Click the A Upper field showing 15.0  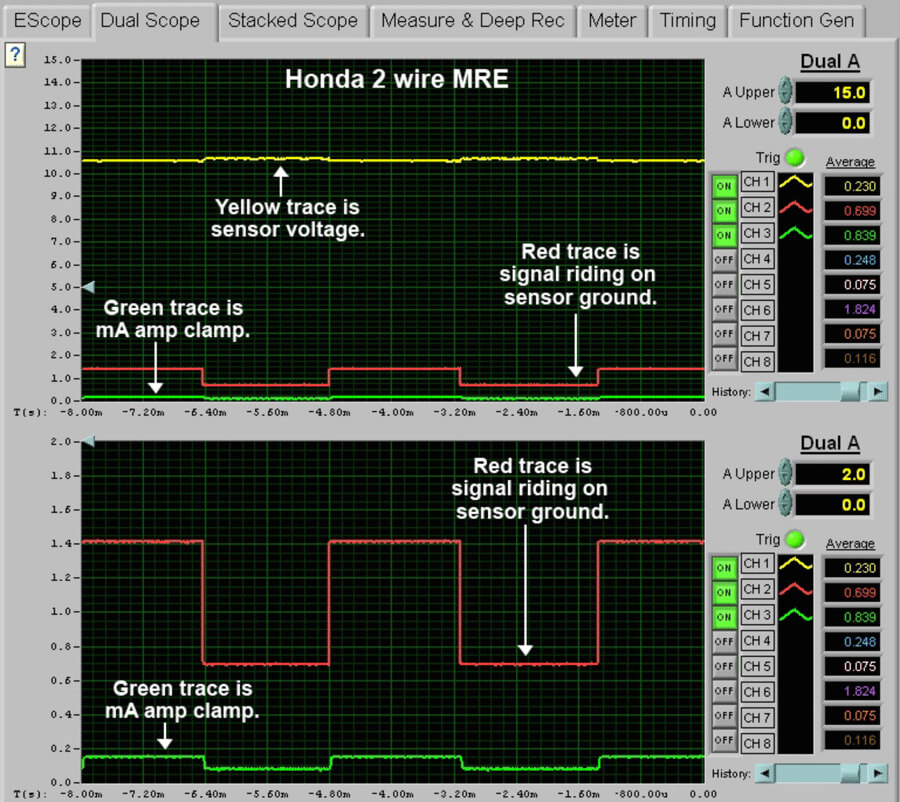point(833,92)
